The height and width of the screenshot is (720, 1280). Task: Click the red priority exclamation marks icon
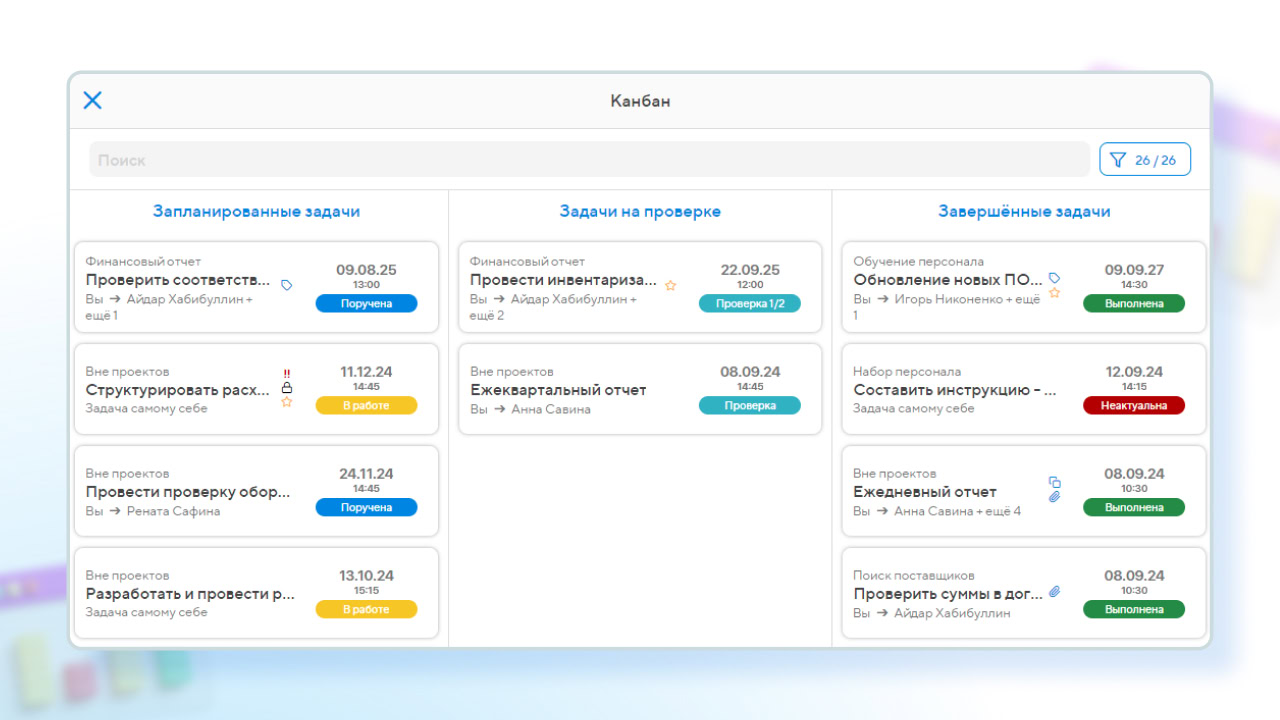click(x=287, y=373)
